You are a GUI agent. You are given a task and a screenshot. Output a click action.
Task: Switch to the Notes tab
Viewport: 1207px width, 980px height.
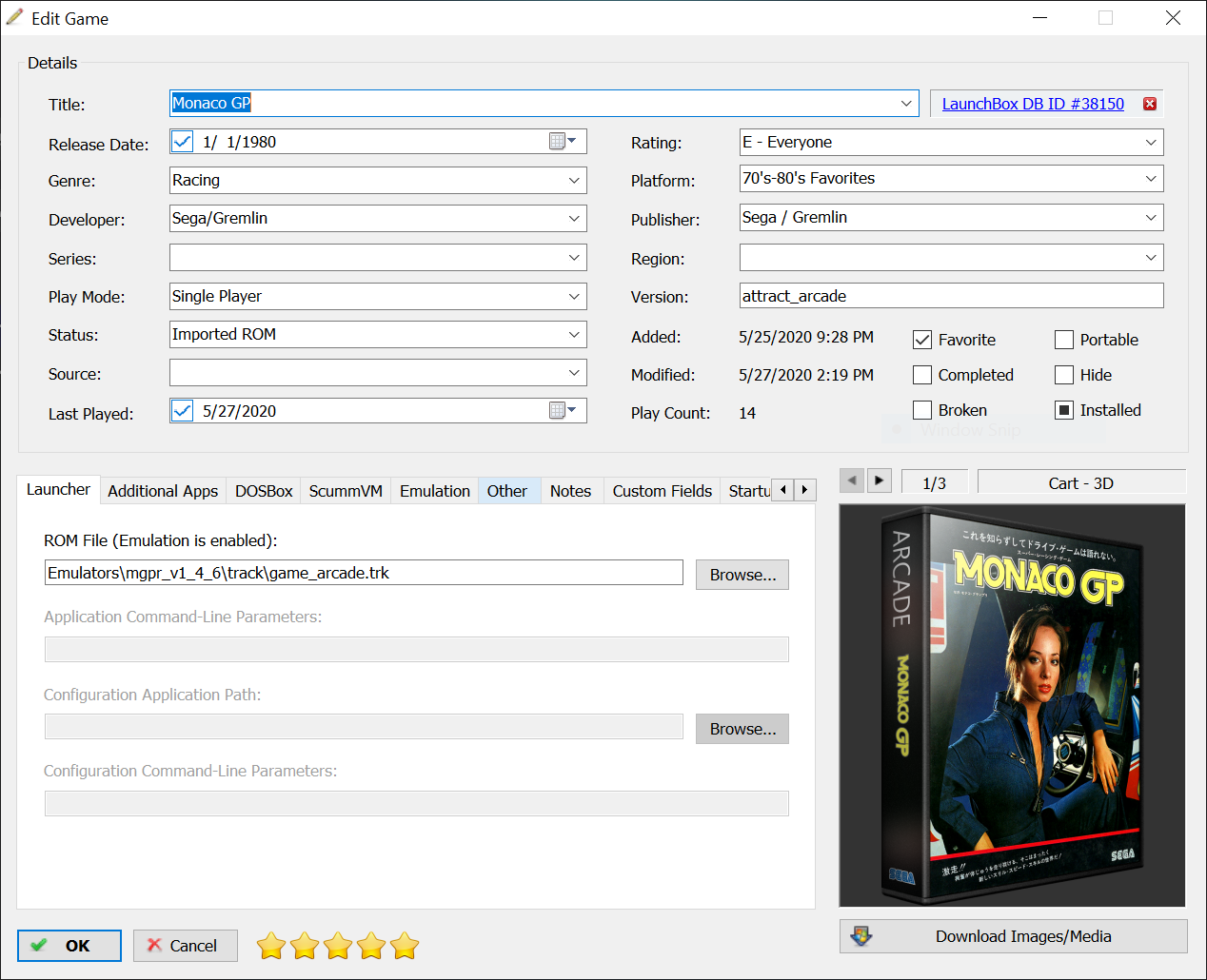tap(570, 491)
